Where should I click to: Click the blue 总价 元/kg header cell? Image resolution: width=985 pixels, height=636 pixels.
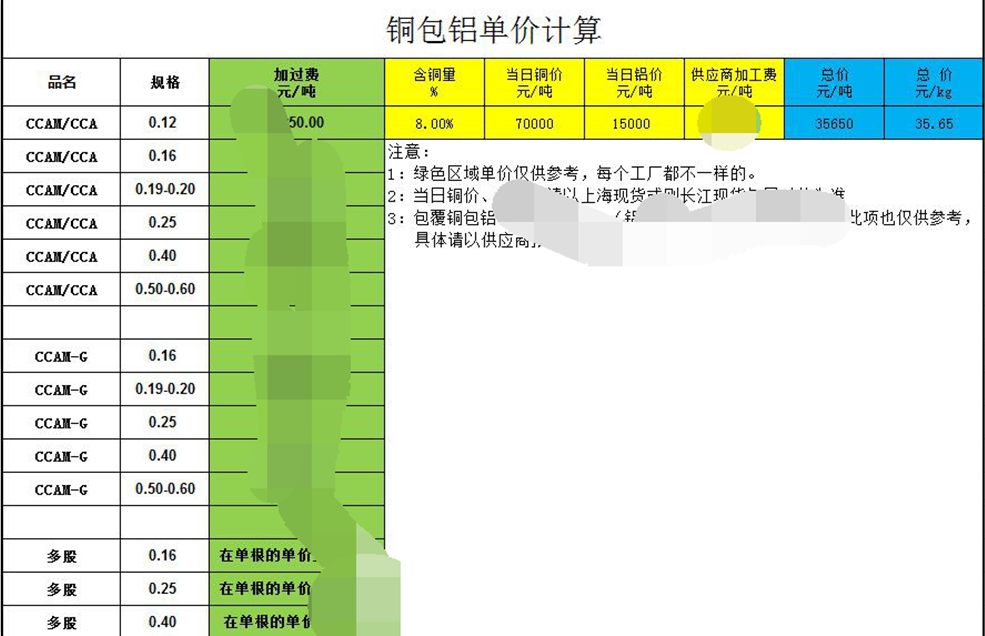click(934, 82)
